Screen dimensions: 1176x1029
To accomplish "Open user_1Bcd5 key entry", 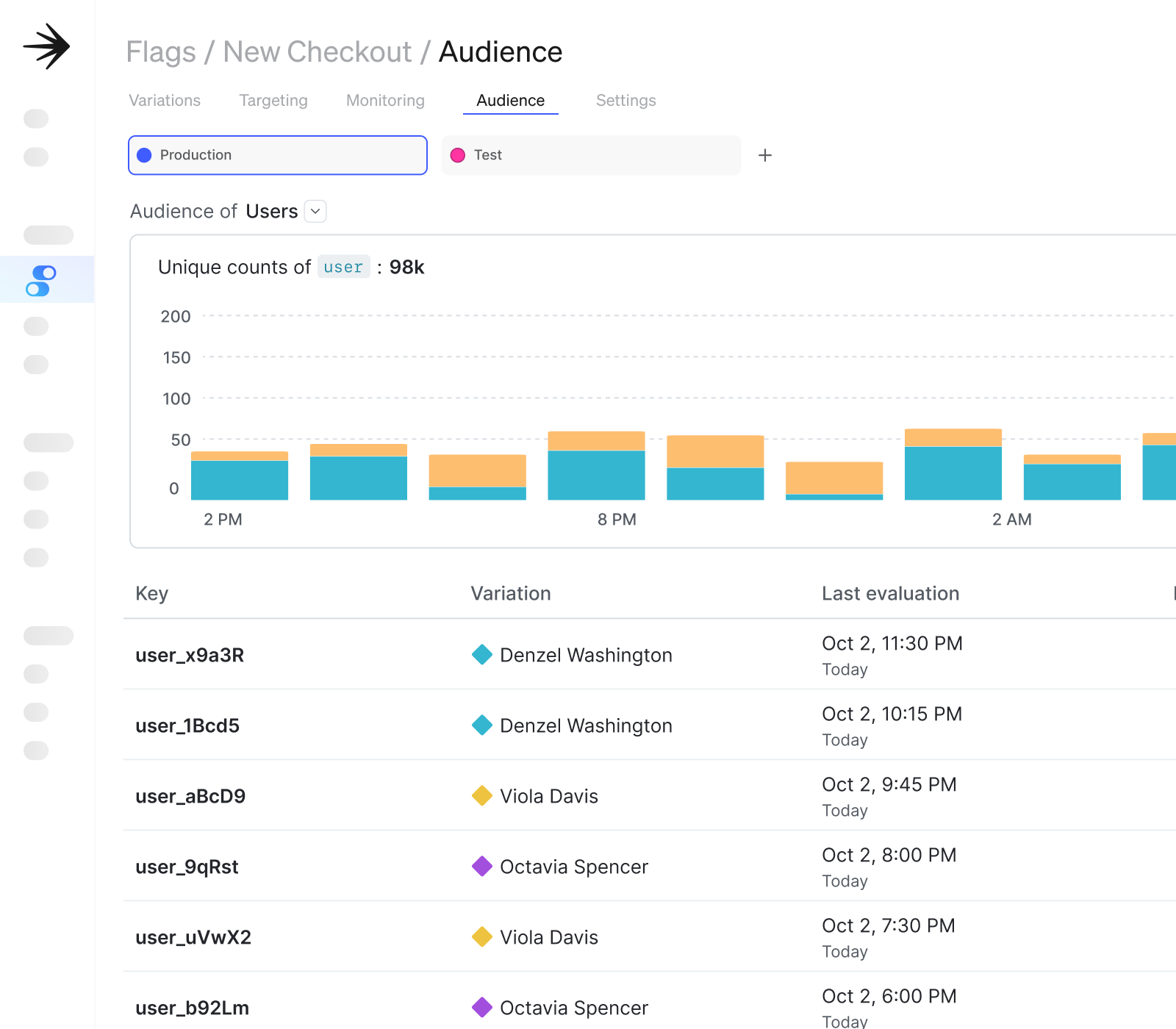I will tap(187, 725).
